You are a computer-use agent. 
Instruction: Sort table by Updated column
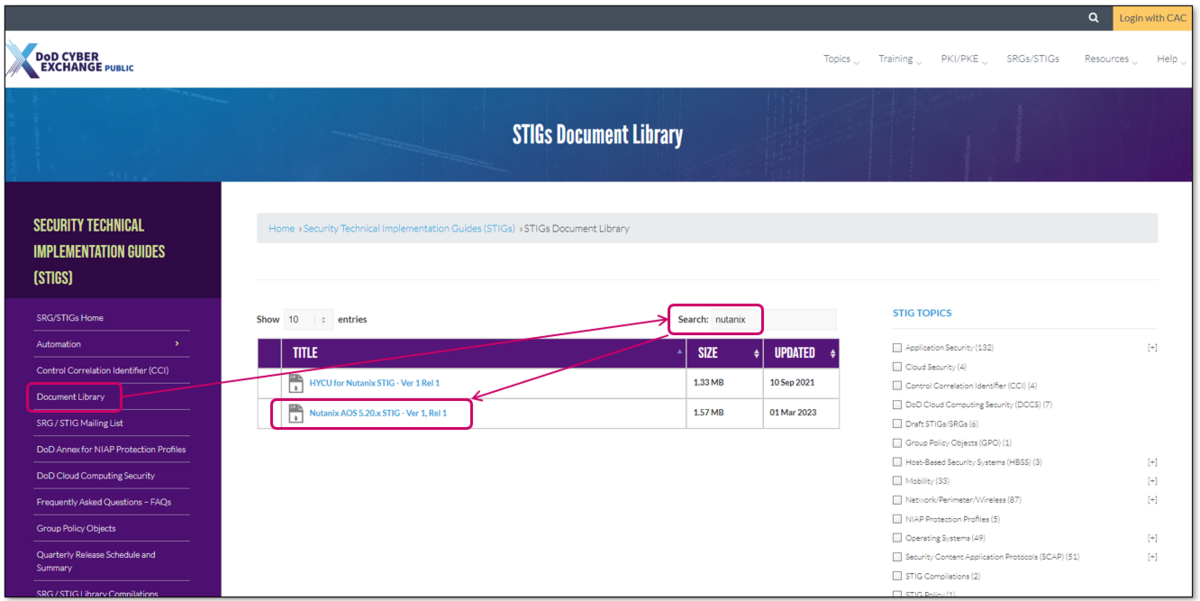click(x=802, y=353)
